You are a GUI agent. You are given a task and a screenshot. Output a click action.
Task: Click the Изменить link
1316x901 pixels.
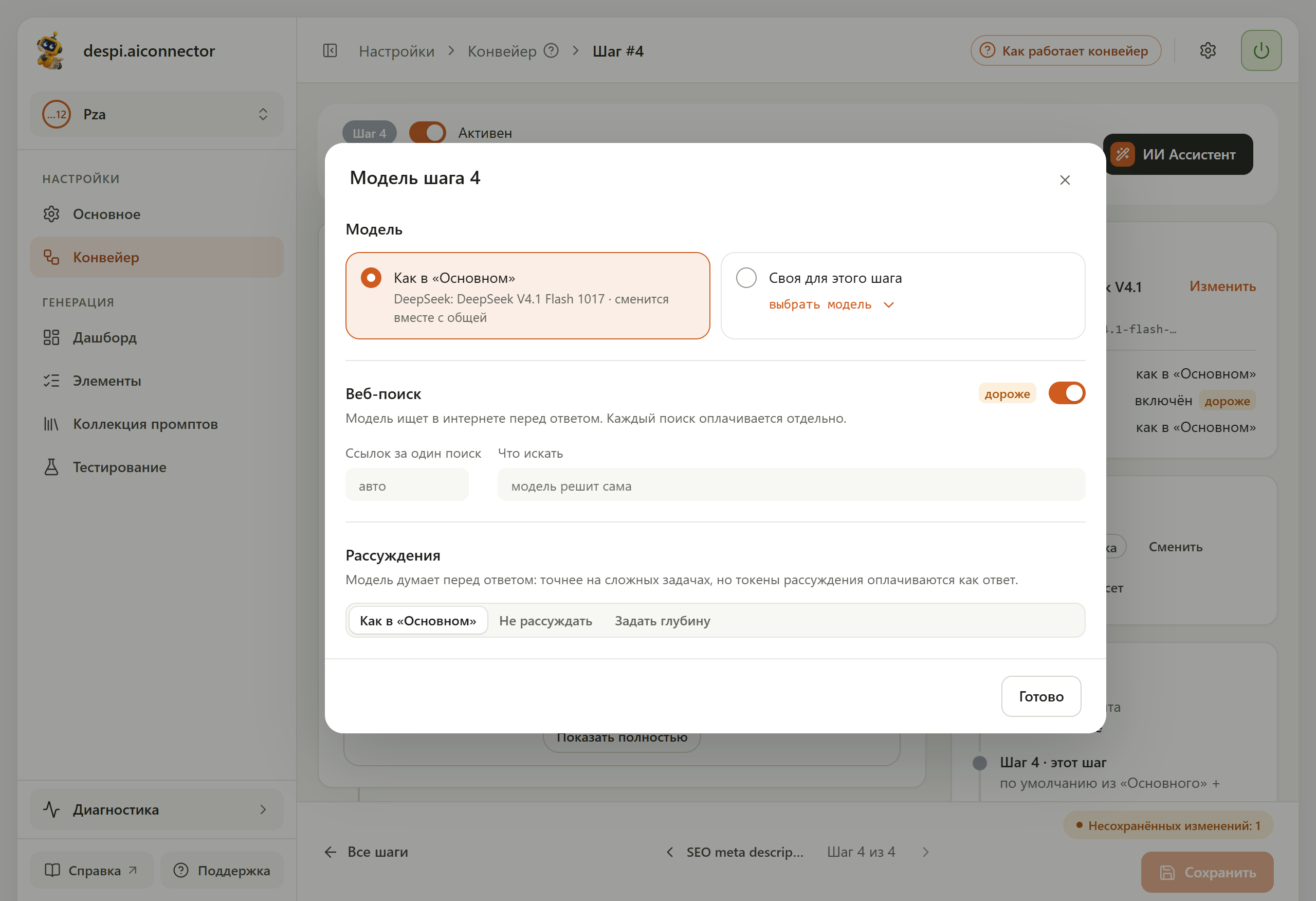pyautogui.click(x=1222, y=287)
